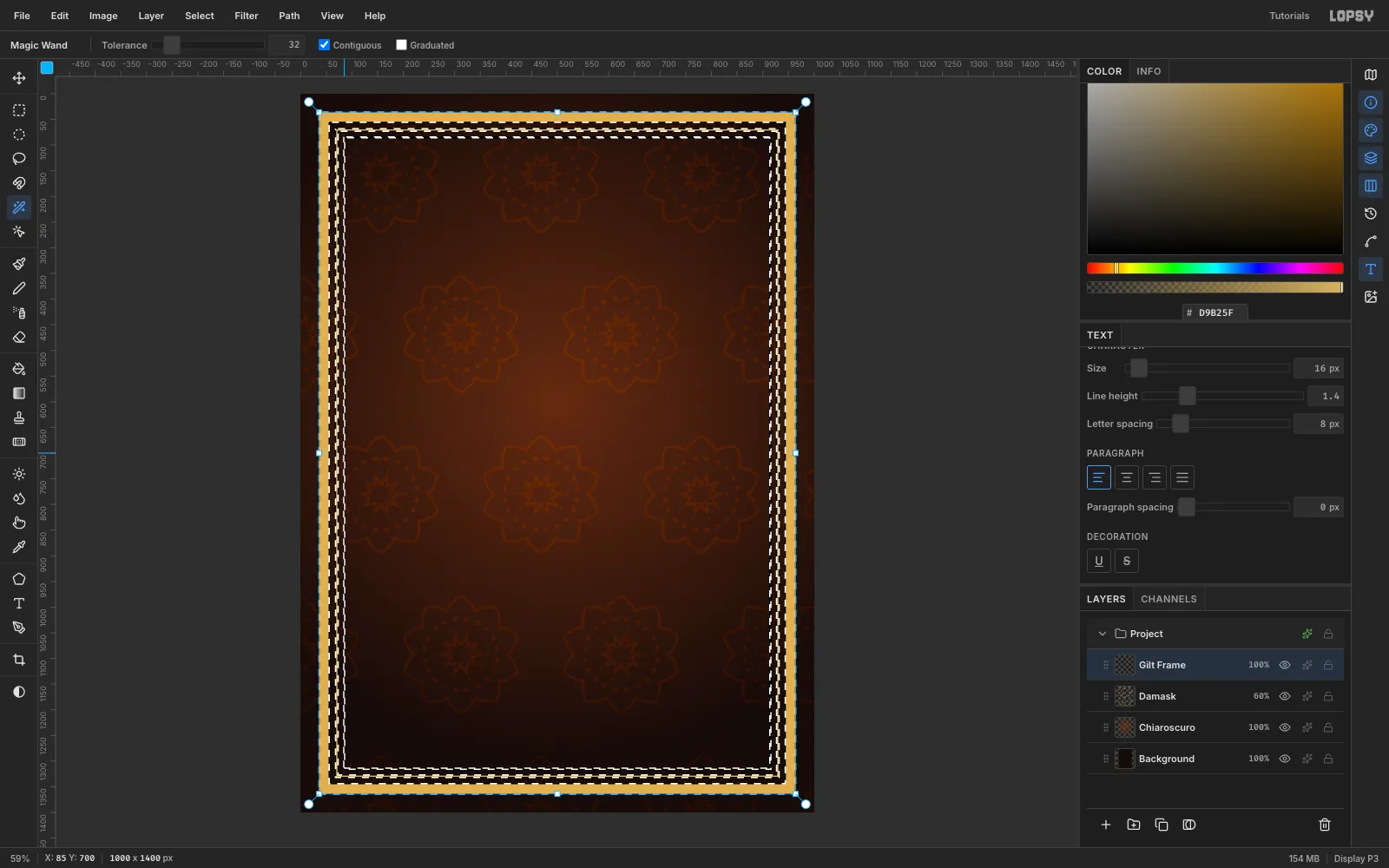Toggle the Color palette panel icon
Viewport: 1389px width, 868px height.
pos(1371,130)
